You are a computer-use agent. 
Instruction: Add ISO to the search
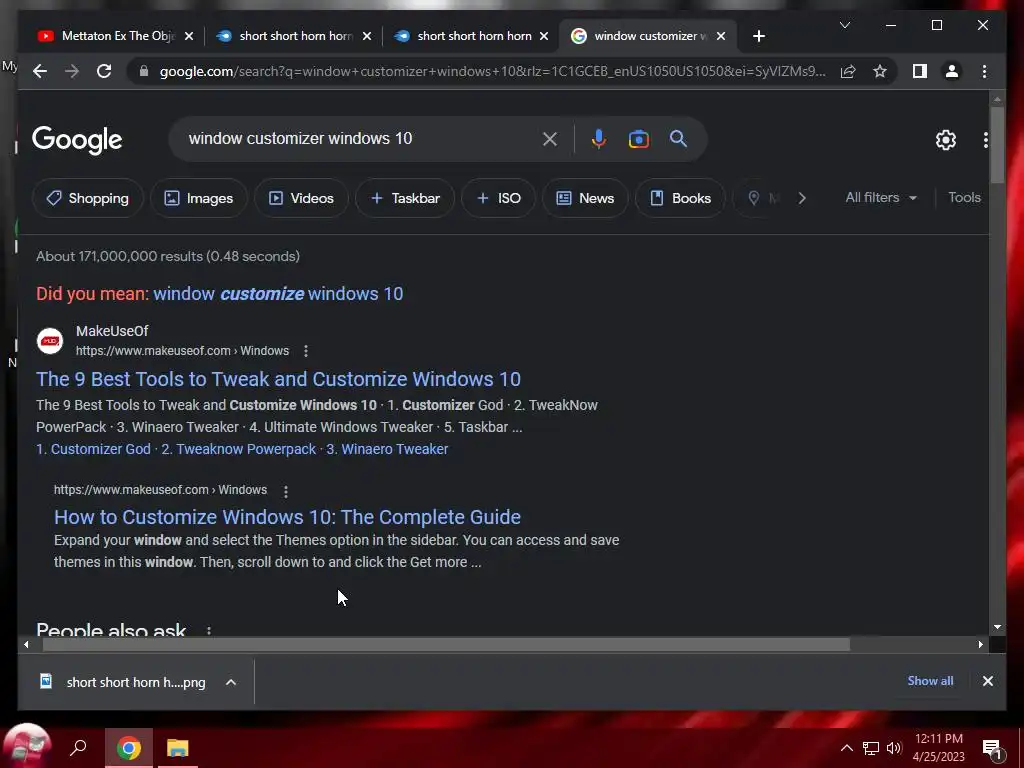pyautogui.click(x=498, y=198)
